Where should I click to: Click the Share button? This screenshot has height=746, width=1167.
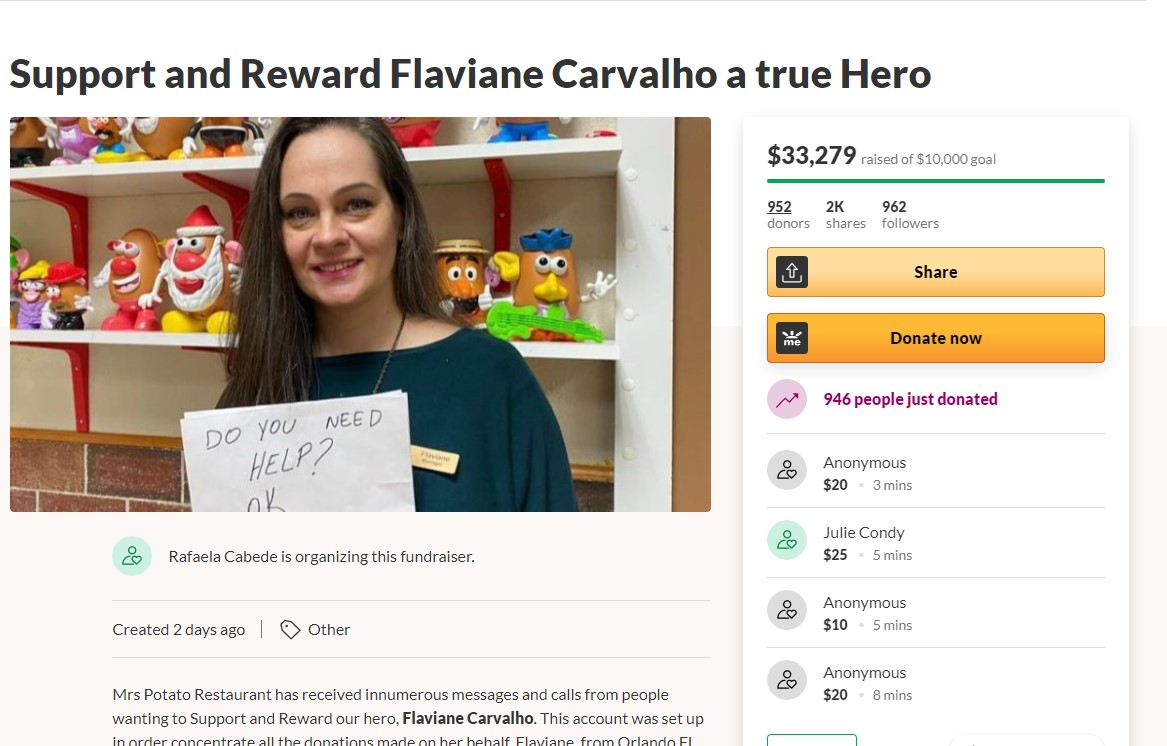tap(936, 272)
